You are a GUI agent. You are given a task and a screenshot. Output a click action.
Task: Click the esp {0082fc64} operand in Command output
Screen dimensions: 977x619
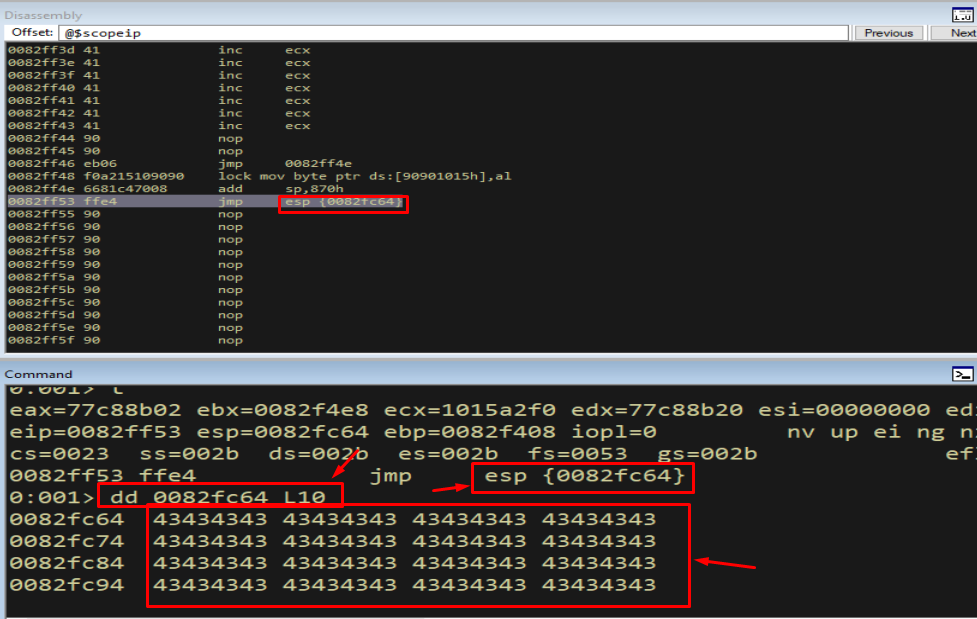pos(584,476)
